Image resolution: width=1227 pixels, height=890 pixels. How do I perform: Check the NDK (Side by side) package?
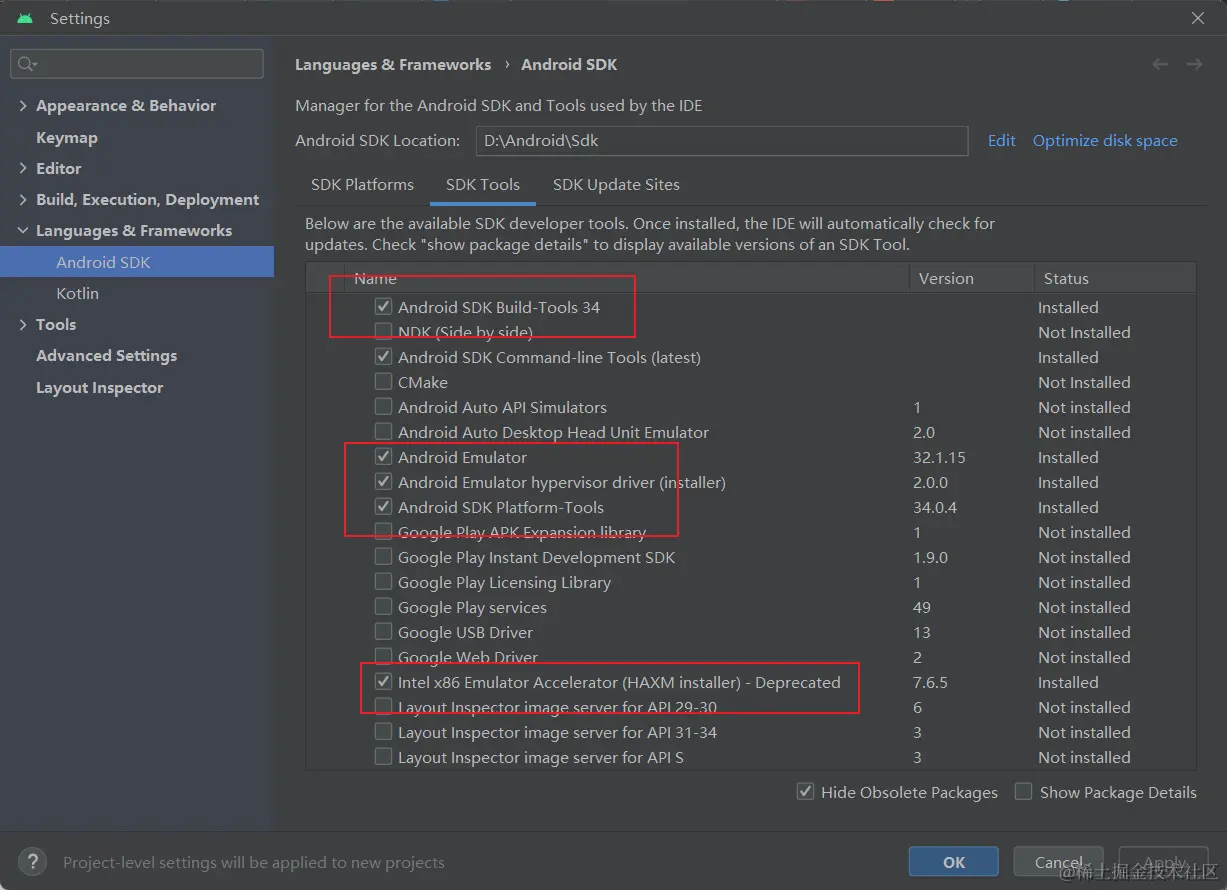click(383, 332)
